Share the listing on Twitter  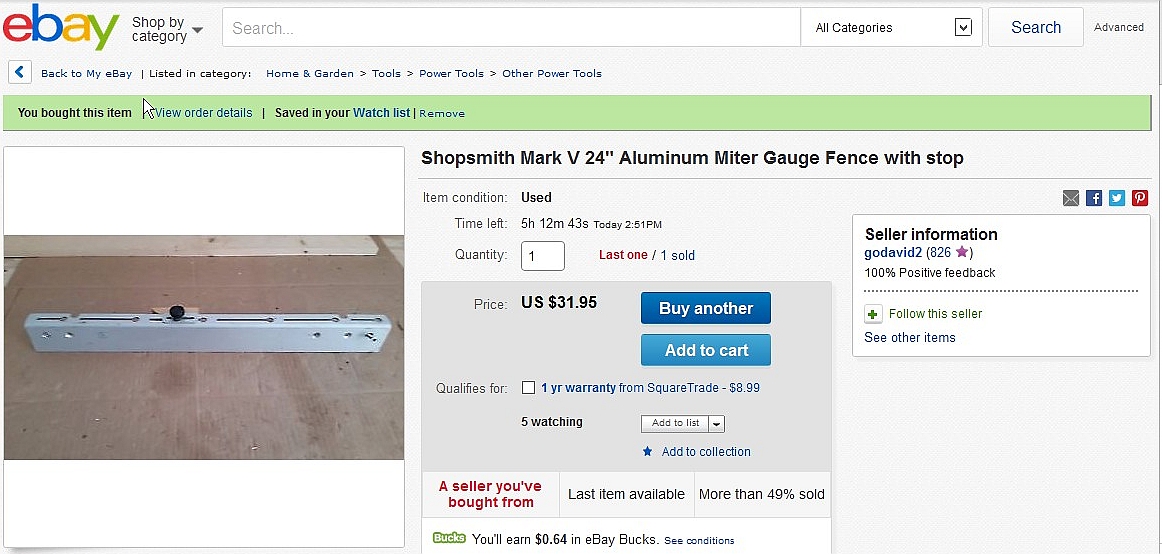[1117, 198]
